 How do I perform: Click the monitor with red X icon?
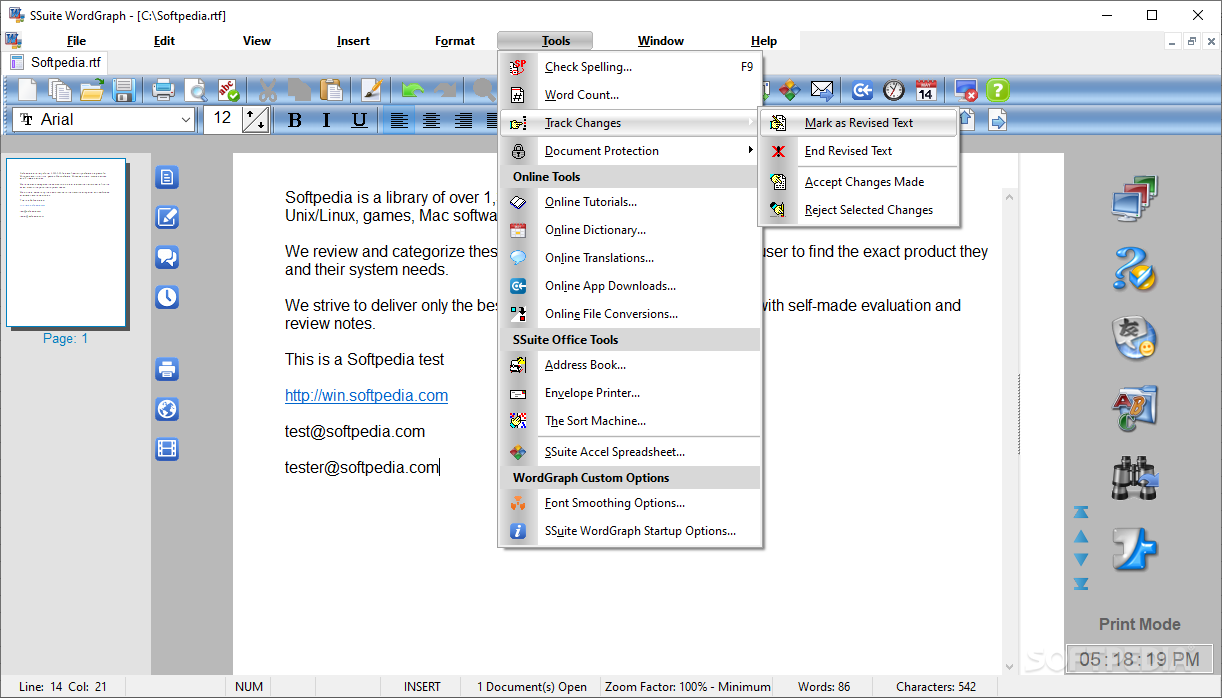click(x=966, y=91)
